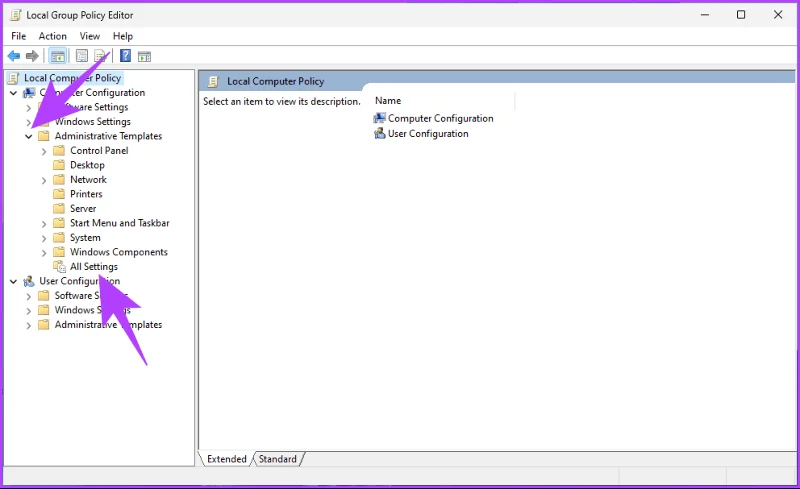The width and height of the screenshot is (800, 489).
Task: Click the User Configuration icon in the right pane
Action: (380, 134)
